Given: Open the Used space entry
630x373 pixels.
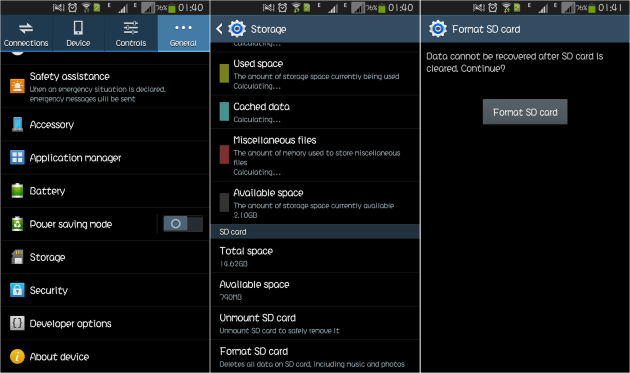Looking at the screenshot, I should (x=315, y=74).
